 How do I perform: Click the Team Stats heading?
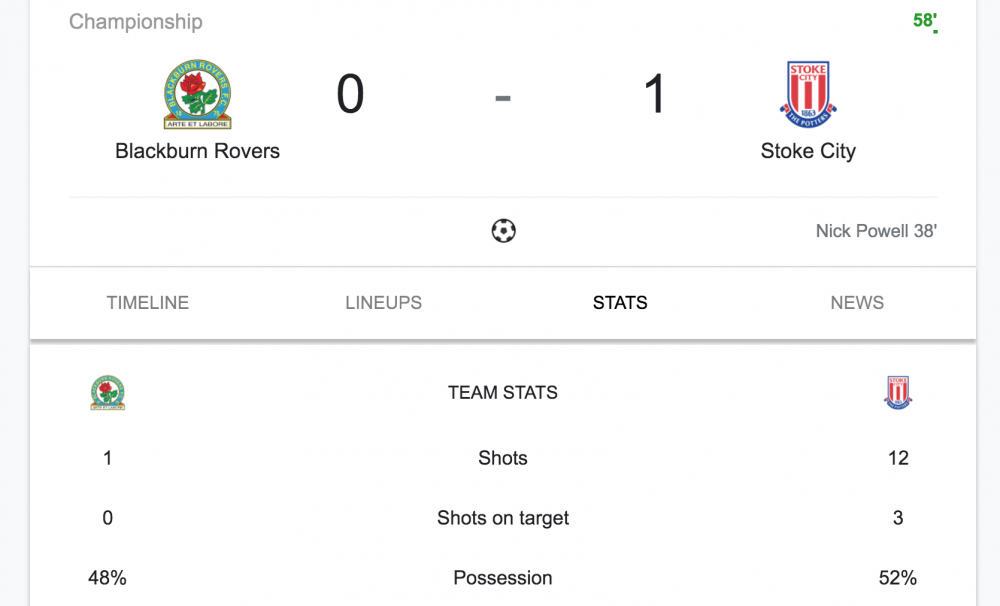click(503, 393)
